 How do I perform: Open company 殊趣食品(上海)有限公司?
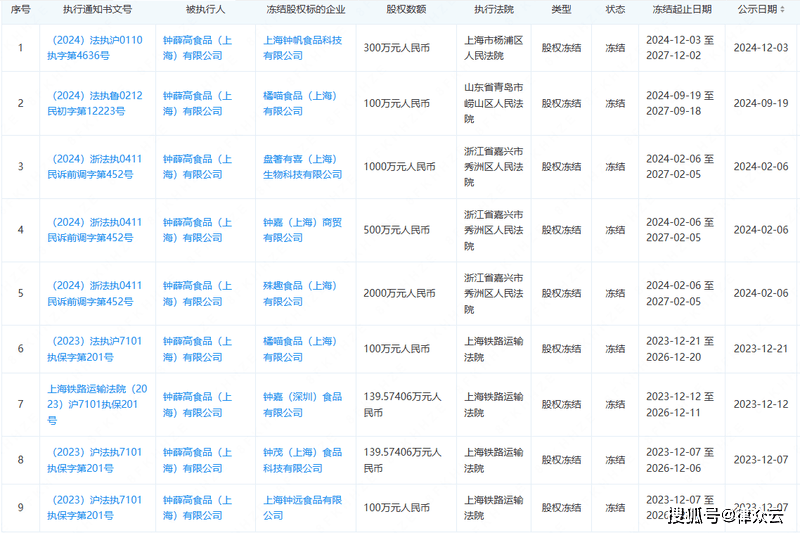click(x=300, y=294)
